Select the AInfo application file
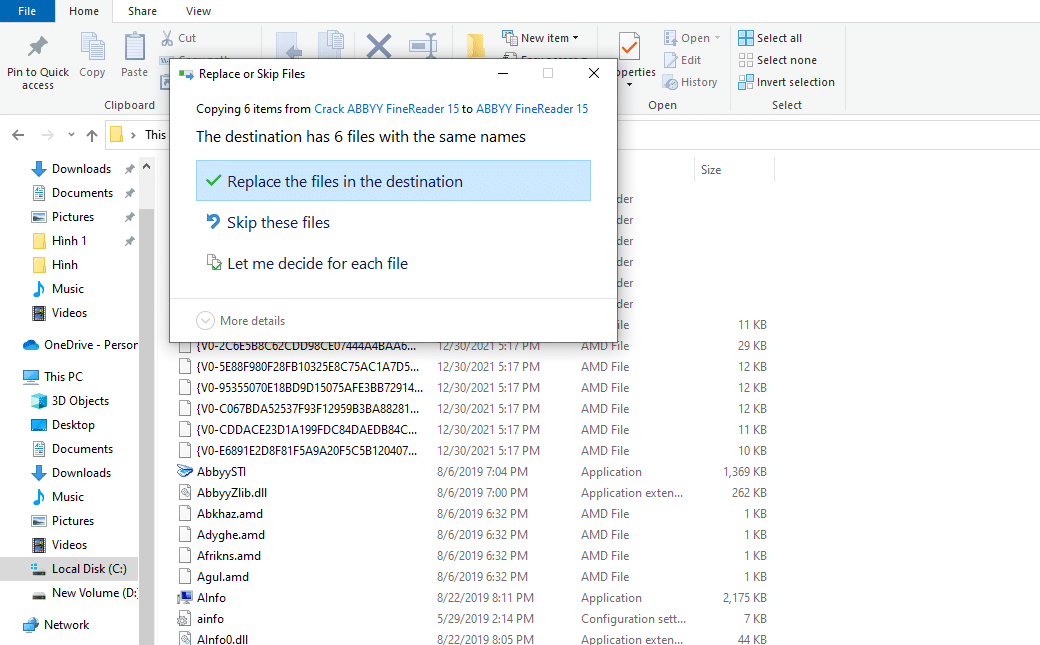1040x645 pixels. pyautogui.click(x=211, y=598)
